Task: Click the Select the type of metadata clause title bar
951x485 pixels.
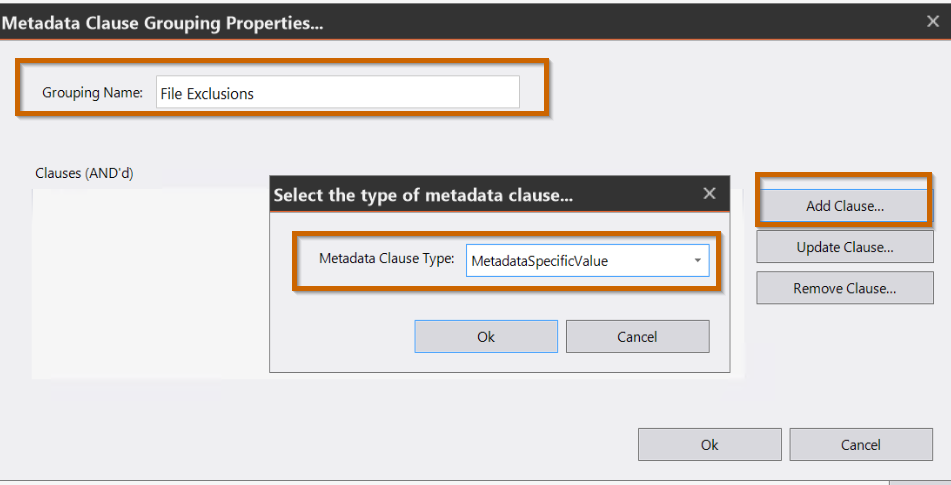Action: click(485, 195)
